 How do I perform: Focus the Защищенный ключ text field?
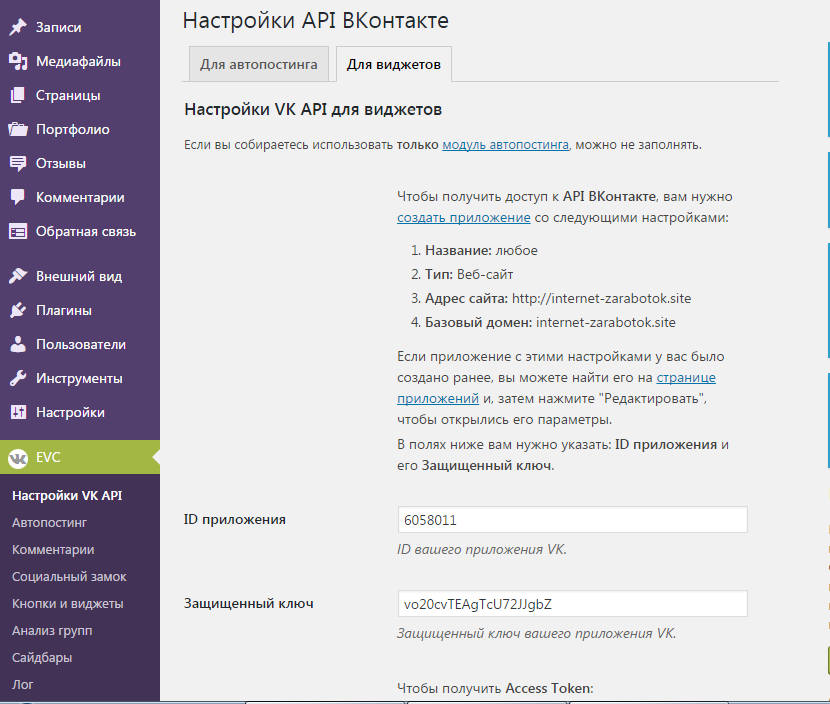pos(572,604)
